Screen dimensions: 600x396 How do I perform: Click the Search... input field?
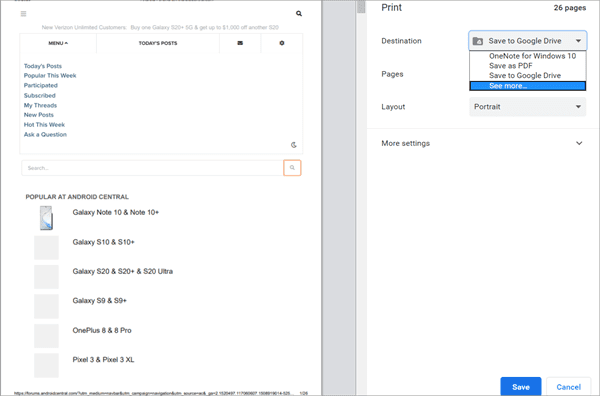pyautogui.click(x=152, y=168)
